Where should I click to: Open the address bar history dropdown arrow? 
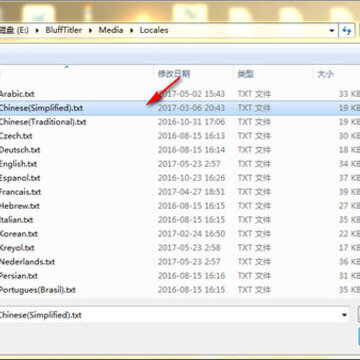point(332,31)
